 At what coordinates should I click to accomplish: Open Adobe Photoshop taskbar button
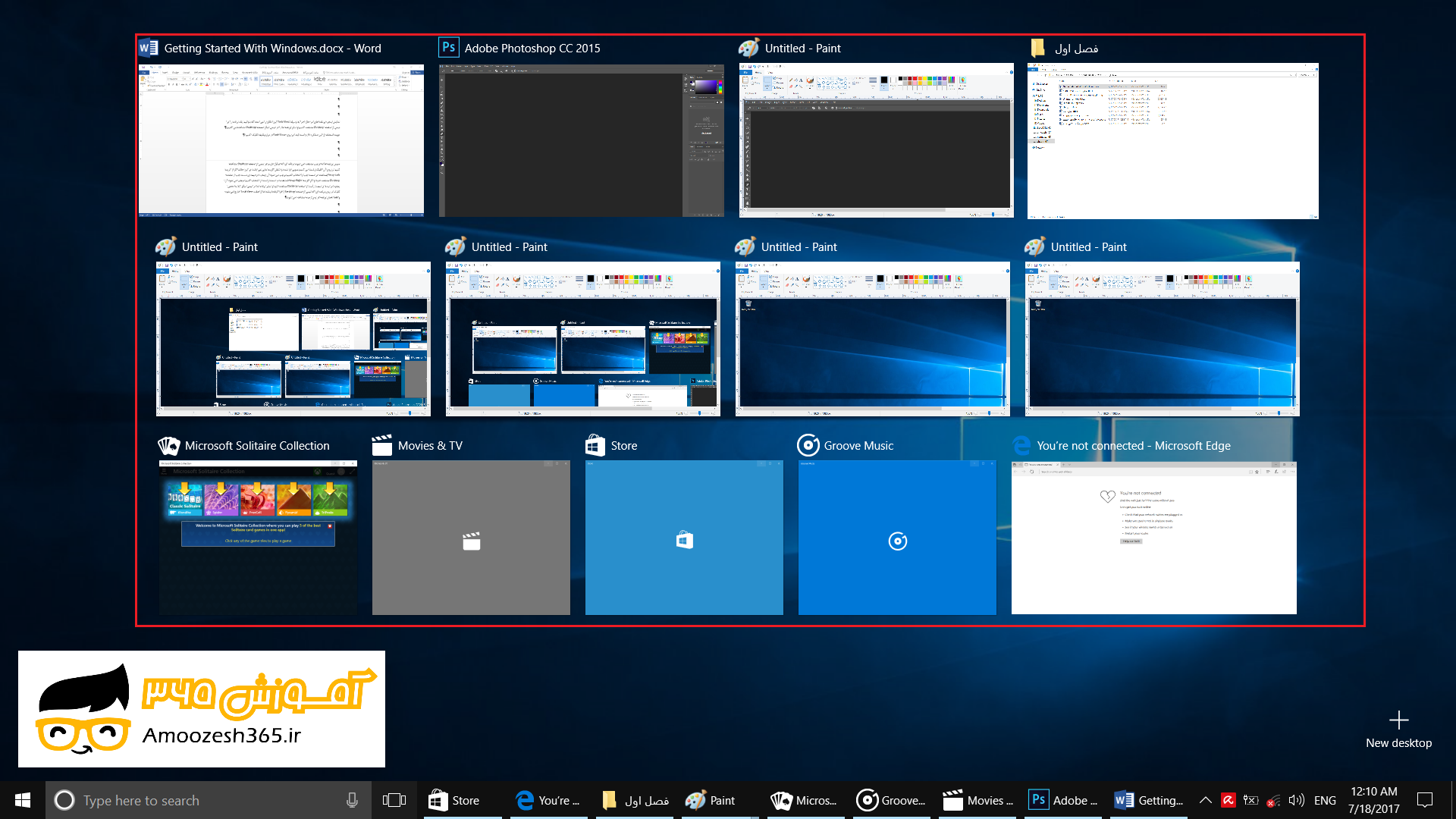[1065, 800]
